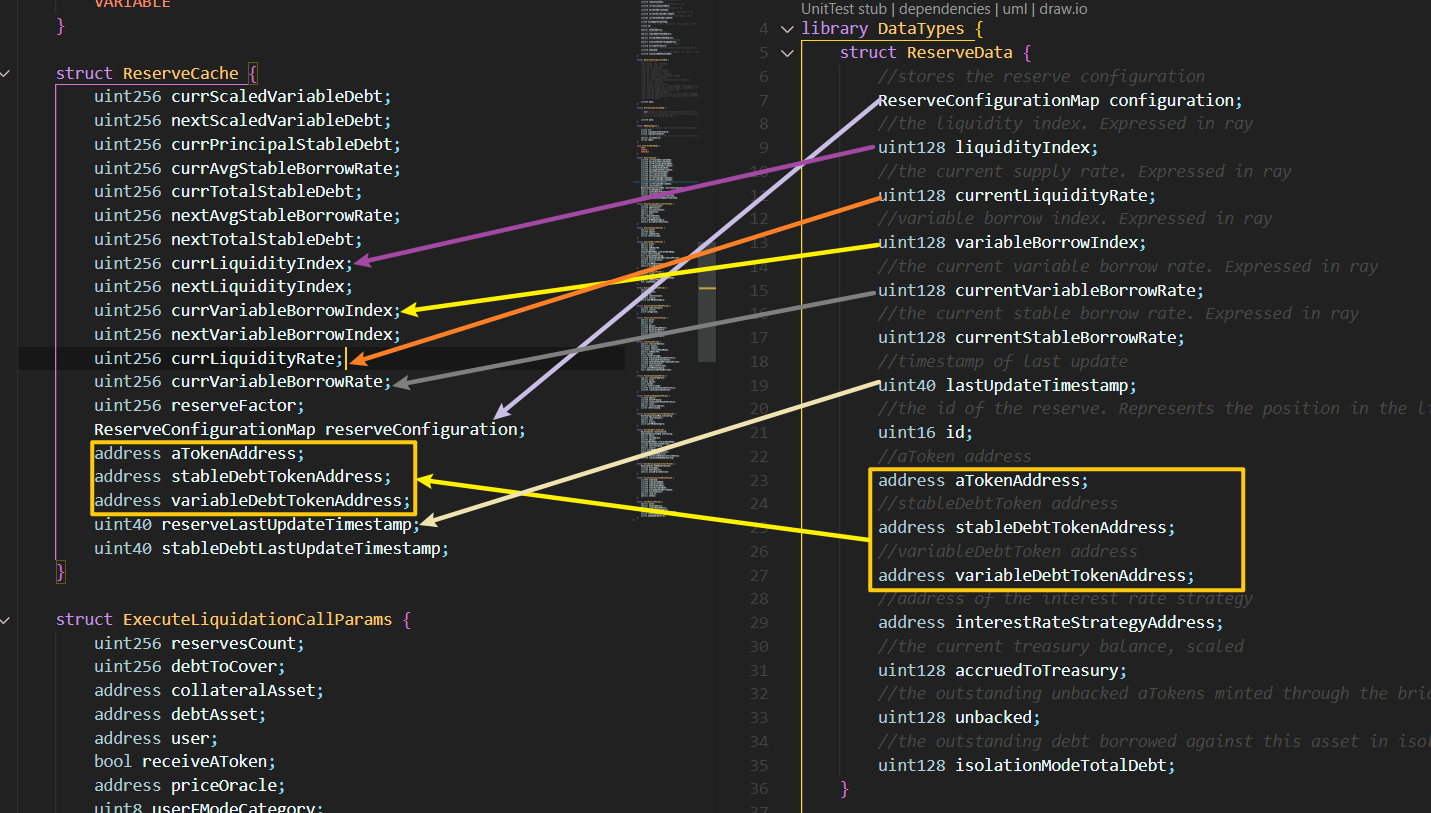Collapse library DataTypes using line 4 chevron
Screen dimensions: 1431x813
[x=787, y=29]
